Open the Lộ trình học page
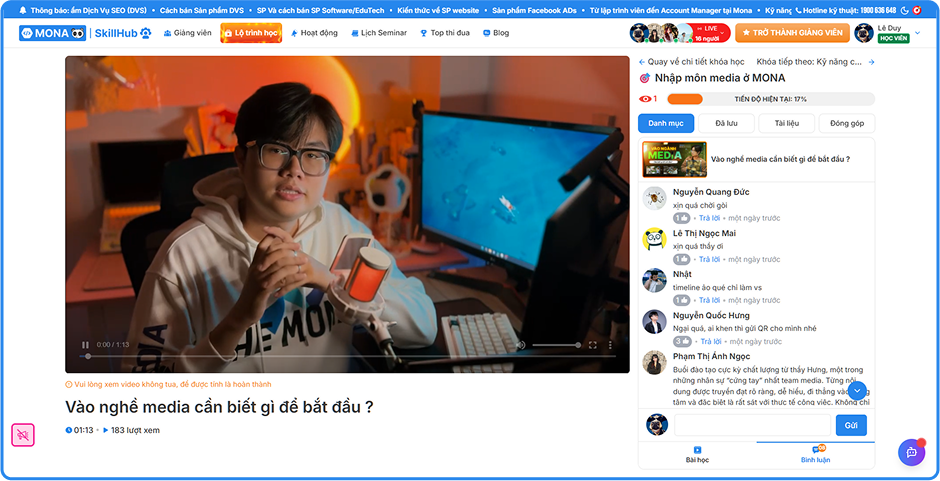This screenshot has height=481, width=940. point(251,33)
